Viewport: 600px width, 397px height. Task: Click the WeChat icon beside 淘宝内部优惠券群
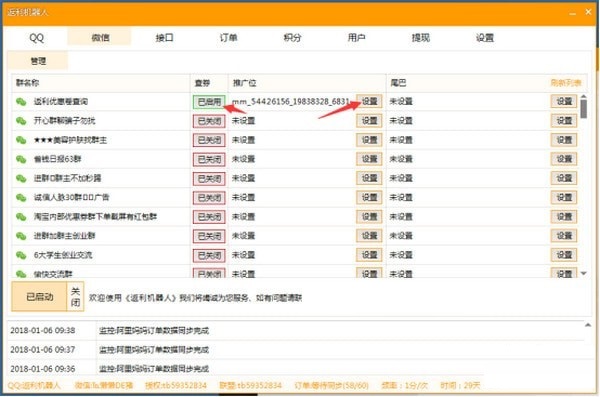point(21,217)
